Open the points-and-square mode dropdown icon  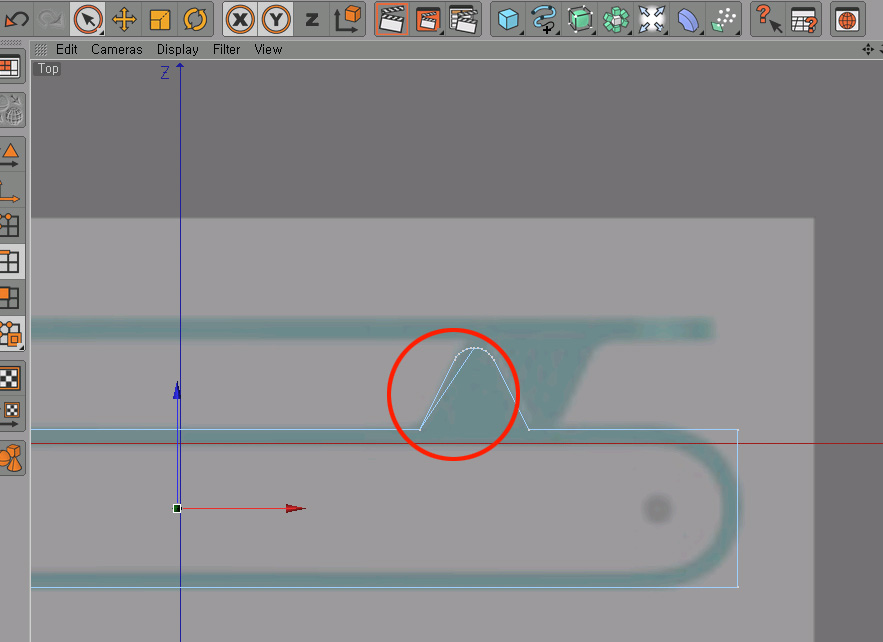pyautogui.click(x=11, y=333)
